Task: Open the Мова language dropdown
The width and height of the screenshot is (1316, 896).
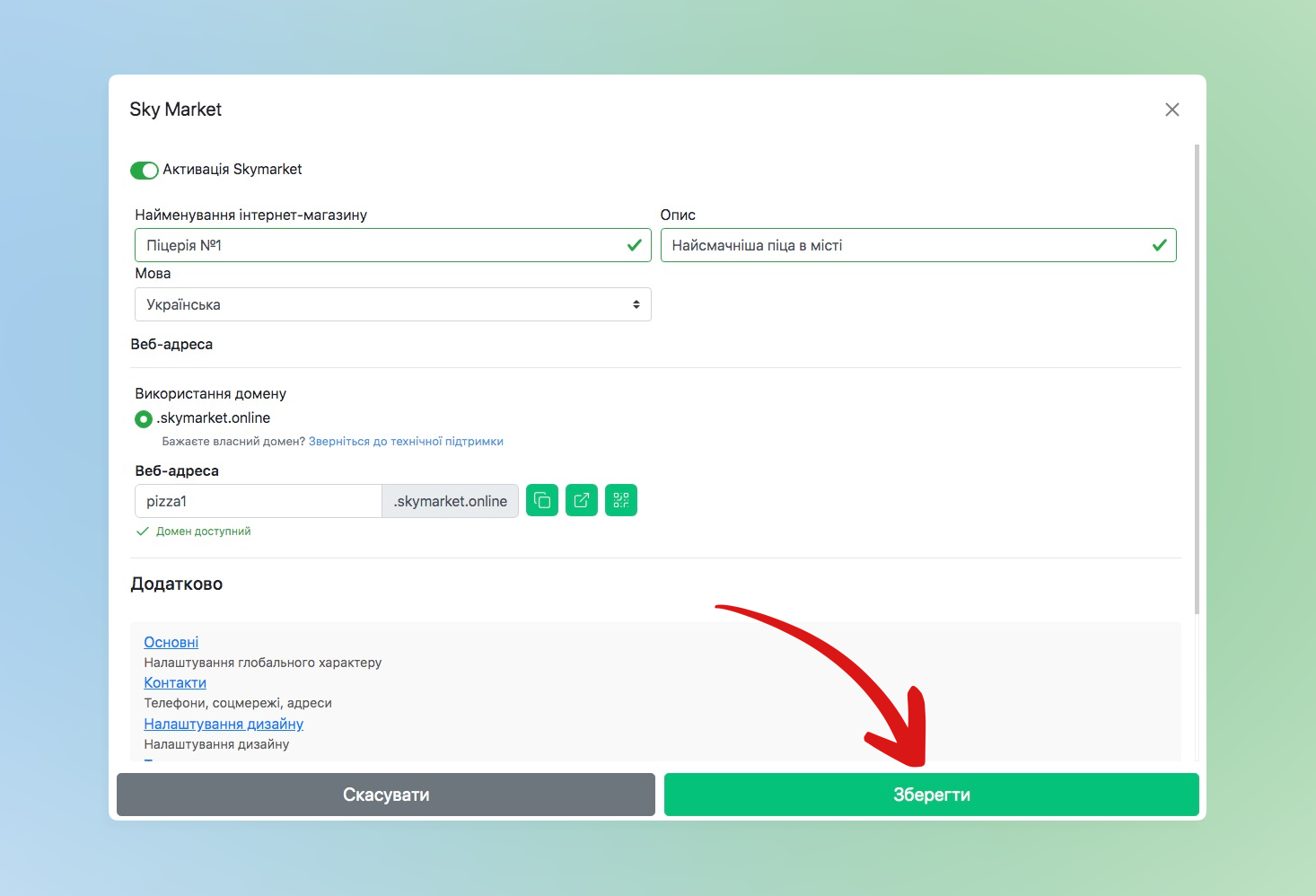Action: coord(392,304)
